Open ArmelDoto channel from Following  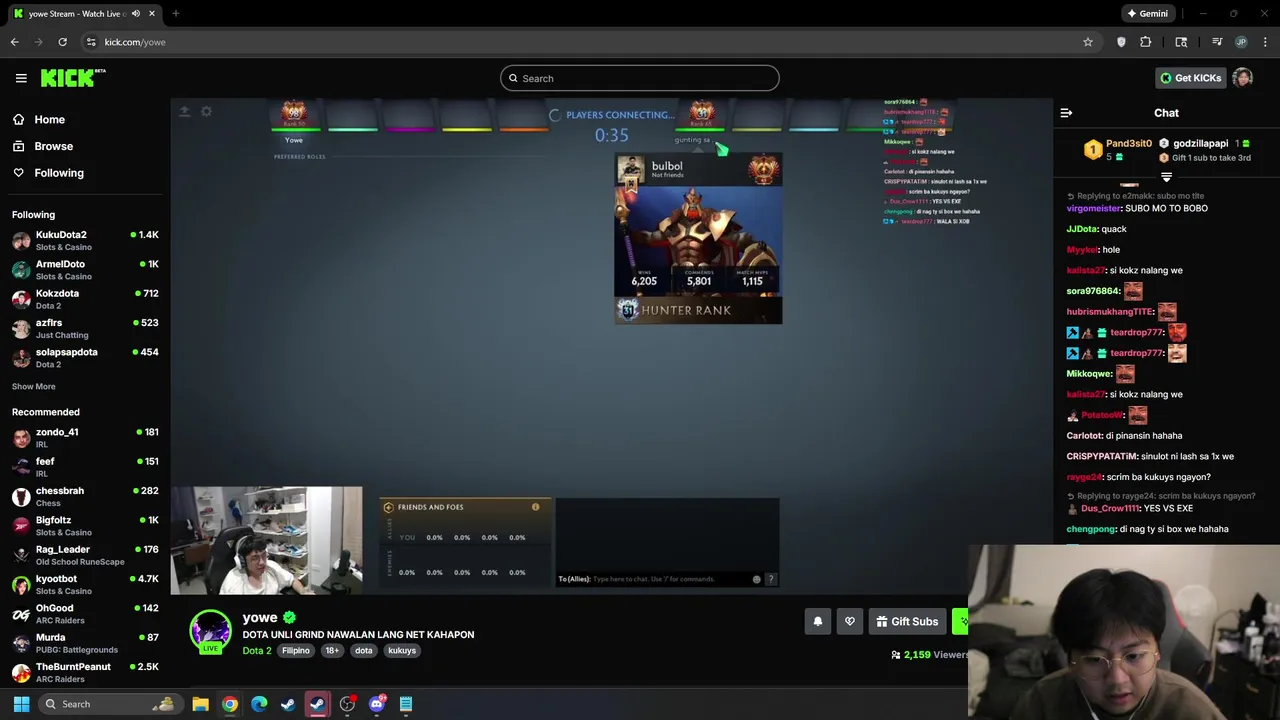(x=85, y=270)
